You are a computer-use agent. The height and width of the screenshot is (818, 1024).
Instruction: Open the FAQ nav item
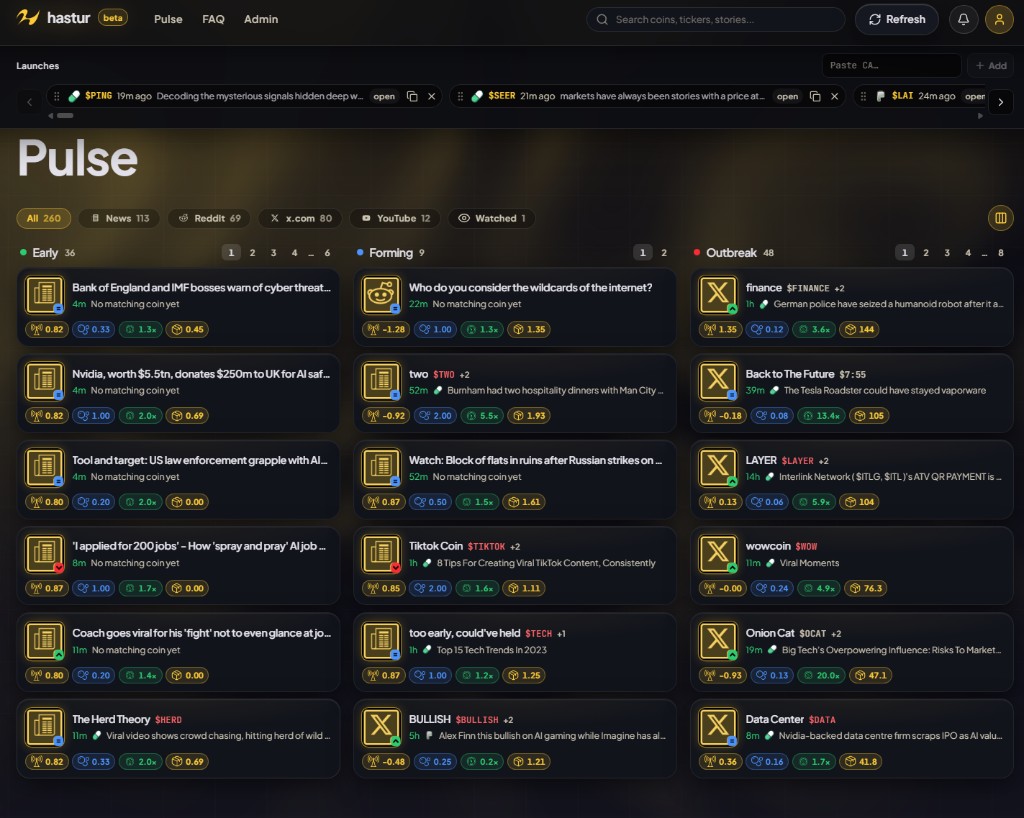tap(213, 20)
